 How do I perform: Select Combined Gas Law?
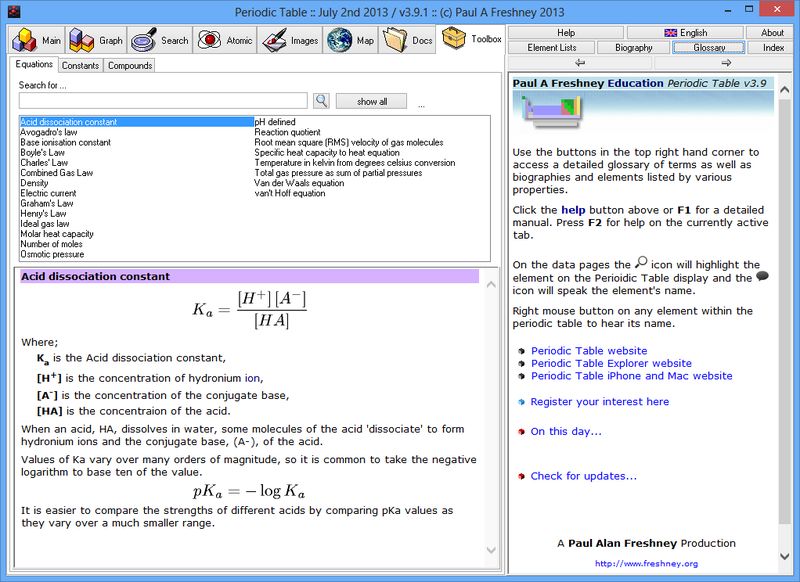[x=57, y=173]
